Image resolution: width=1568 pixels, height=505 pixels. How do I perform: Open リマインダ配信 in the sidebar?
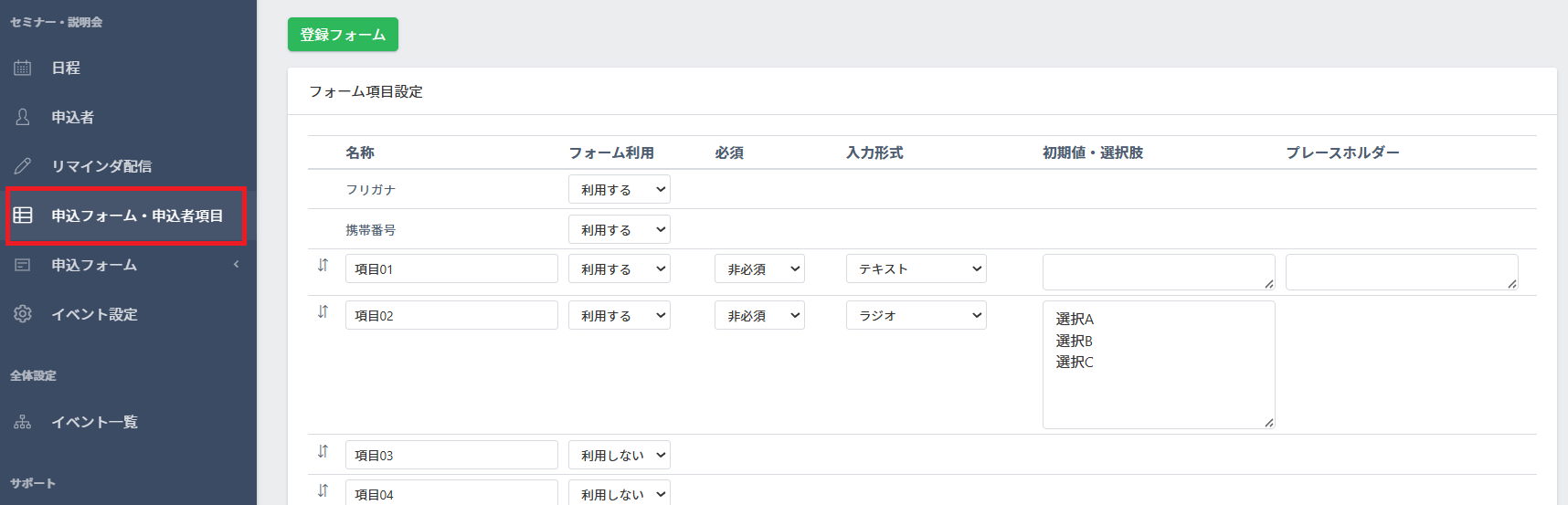coord(101,166)
